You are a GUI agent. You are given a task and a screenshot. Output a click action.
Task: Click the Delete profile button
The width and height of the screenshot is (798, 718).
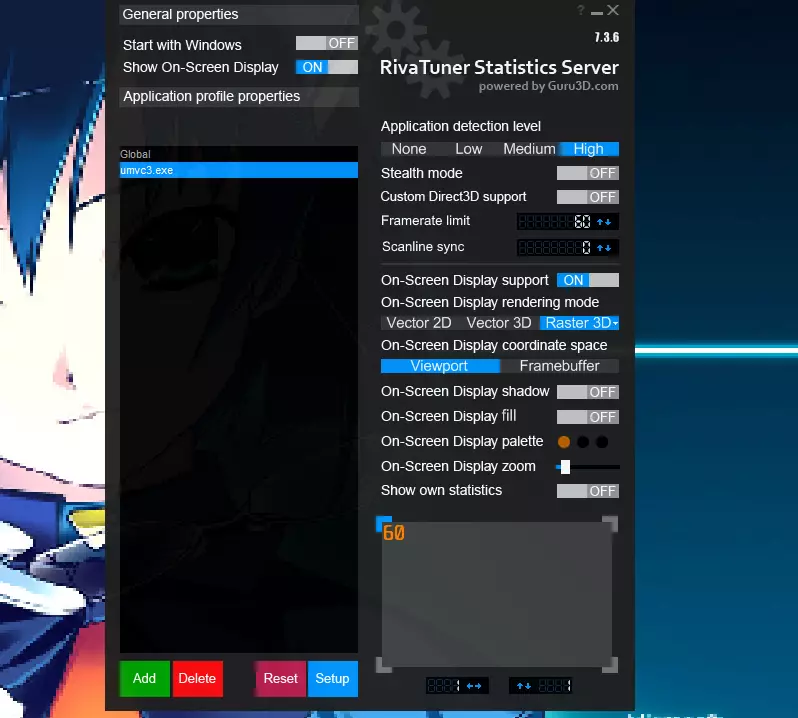(197, 679)
